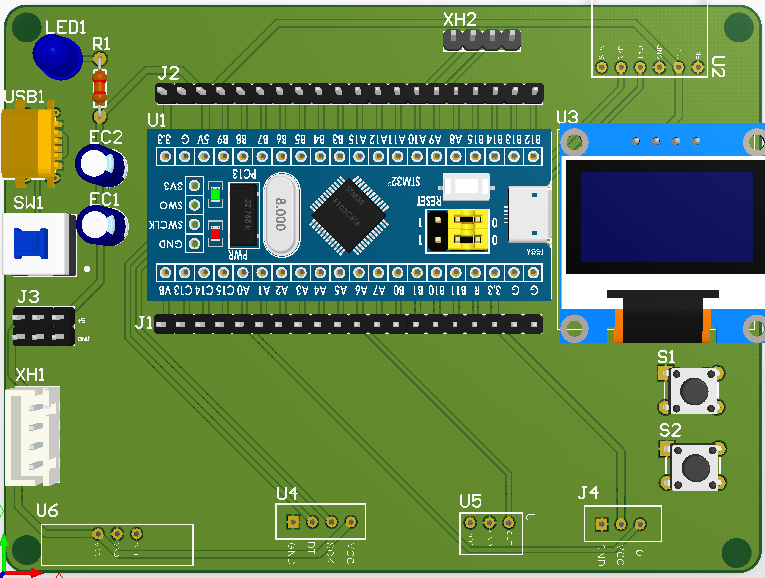
Task: Click the S2 tactile push button
Action: [694, 466]
